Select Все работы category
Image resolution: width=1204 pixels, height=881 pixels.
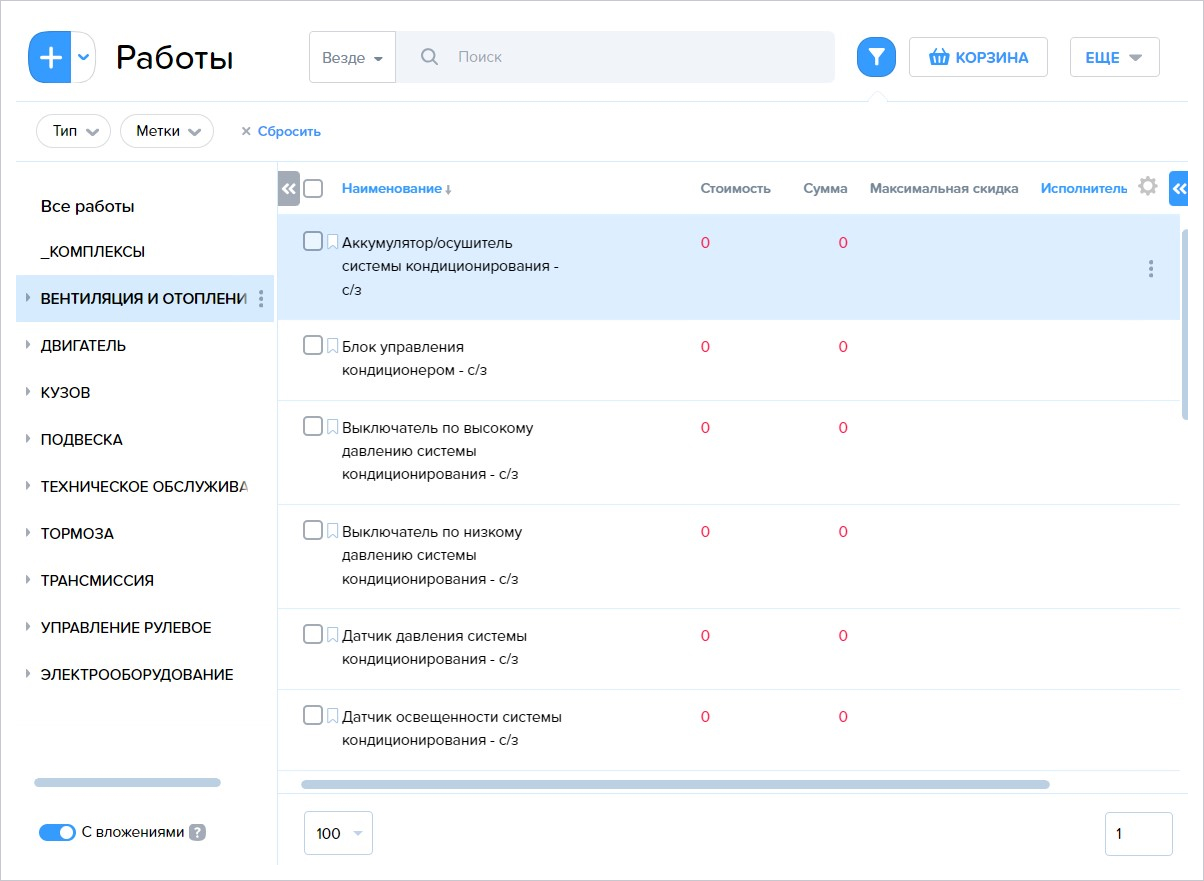(87, 206)
